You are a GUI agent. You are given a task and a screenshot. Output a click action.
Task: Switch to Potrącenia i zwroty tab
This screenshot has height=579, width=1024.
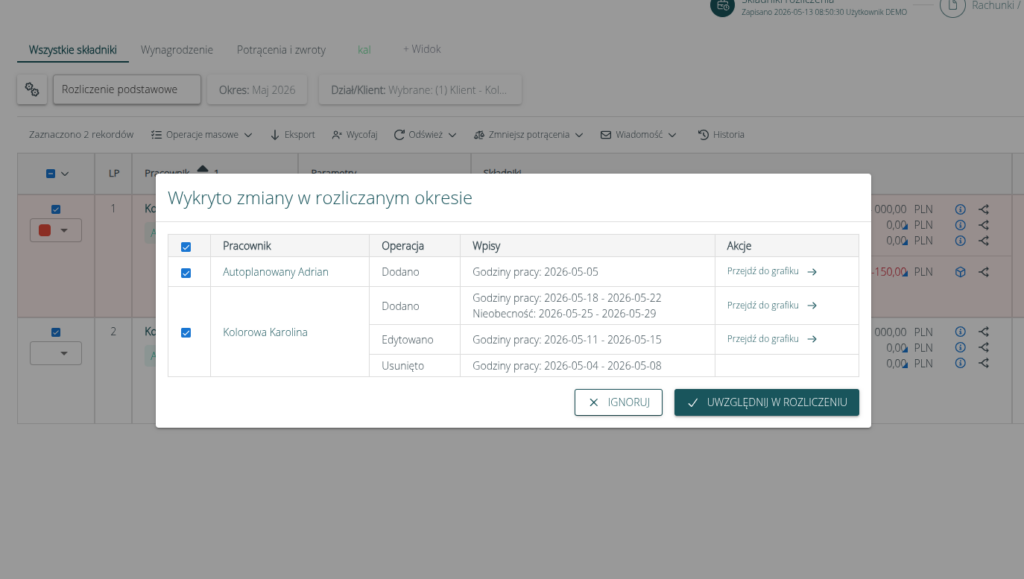[281, 50]
